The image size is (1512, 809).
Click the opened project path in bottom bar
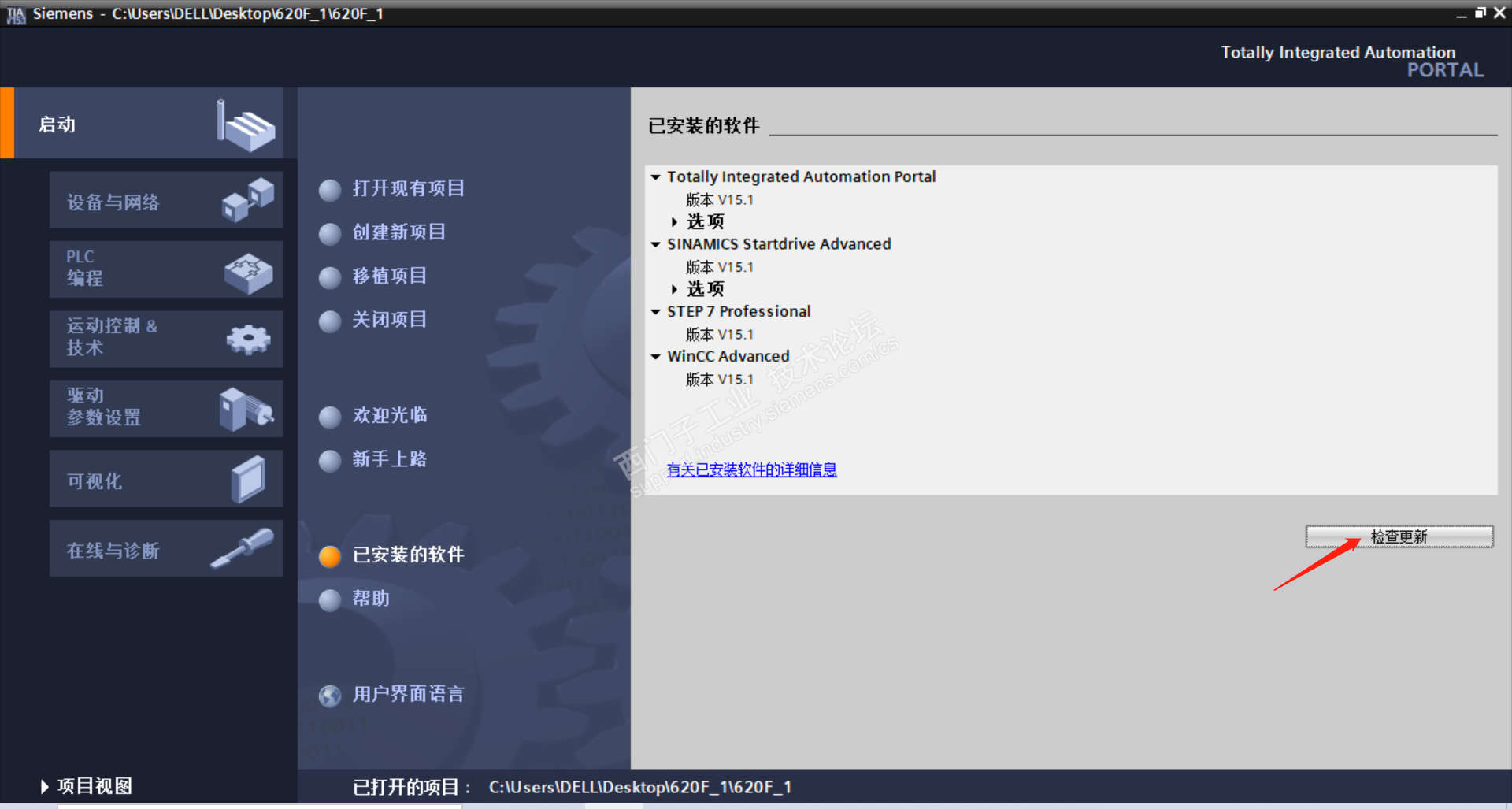640,787
